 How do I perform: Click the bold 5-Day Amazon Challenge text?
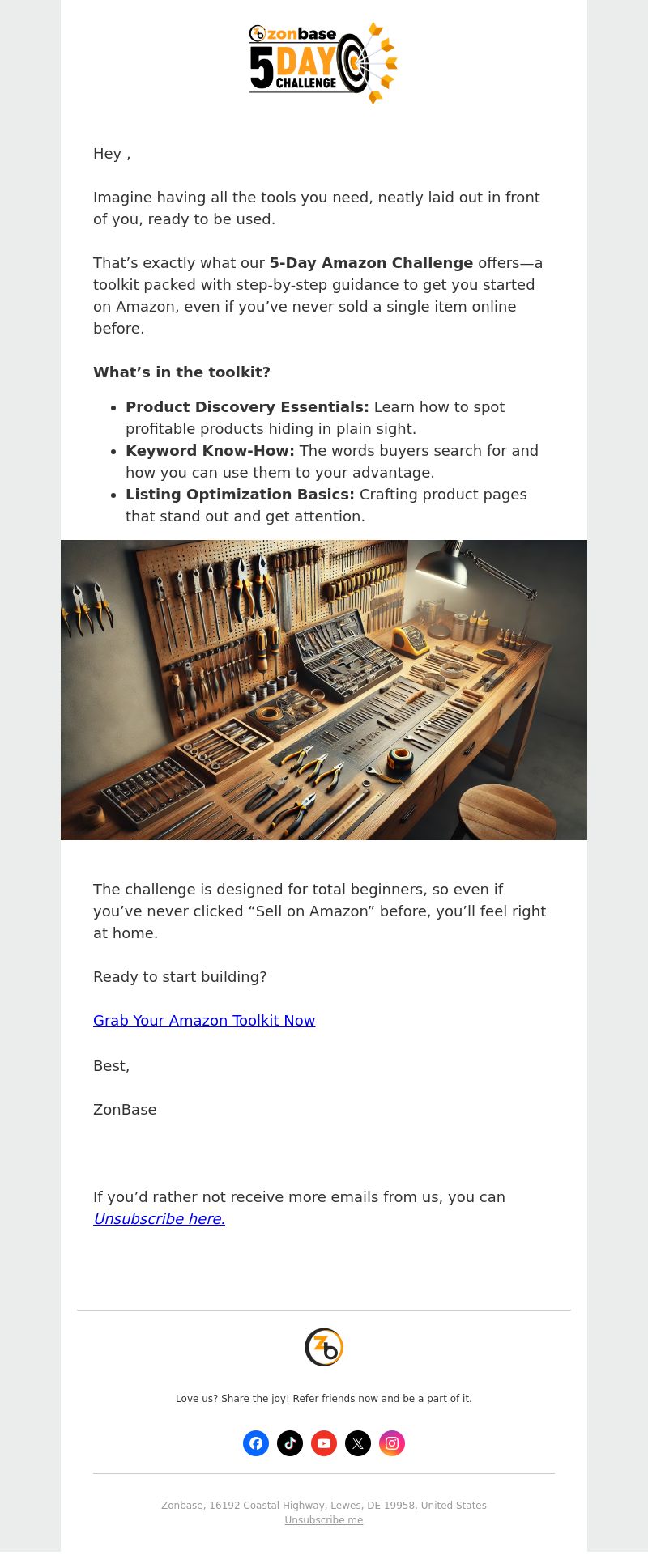click(x=371, y=262)
